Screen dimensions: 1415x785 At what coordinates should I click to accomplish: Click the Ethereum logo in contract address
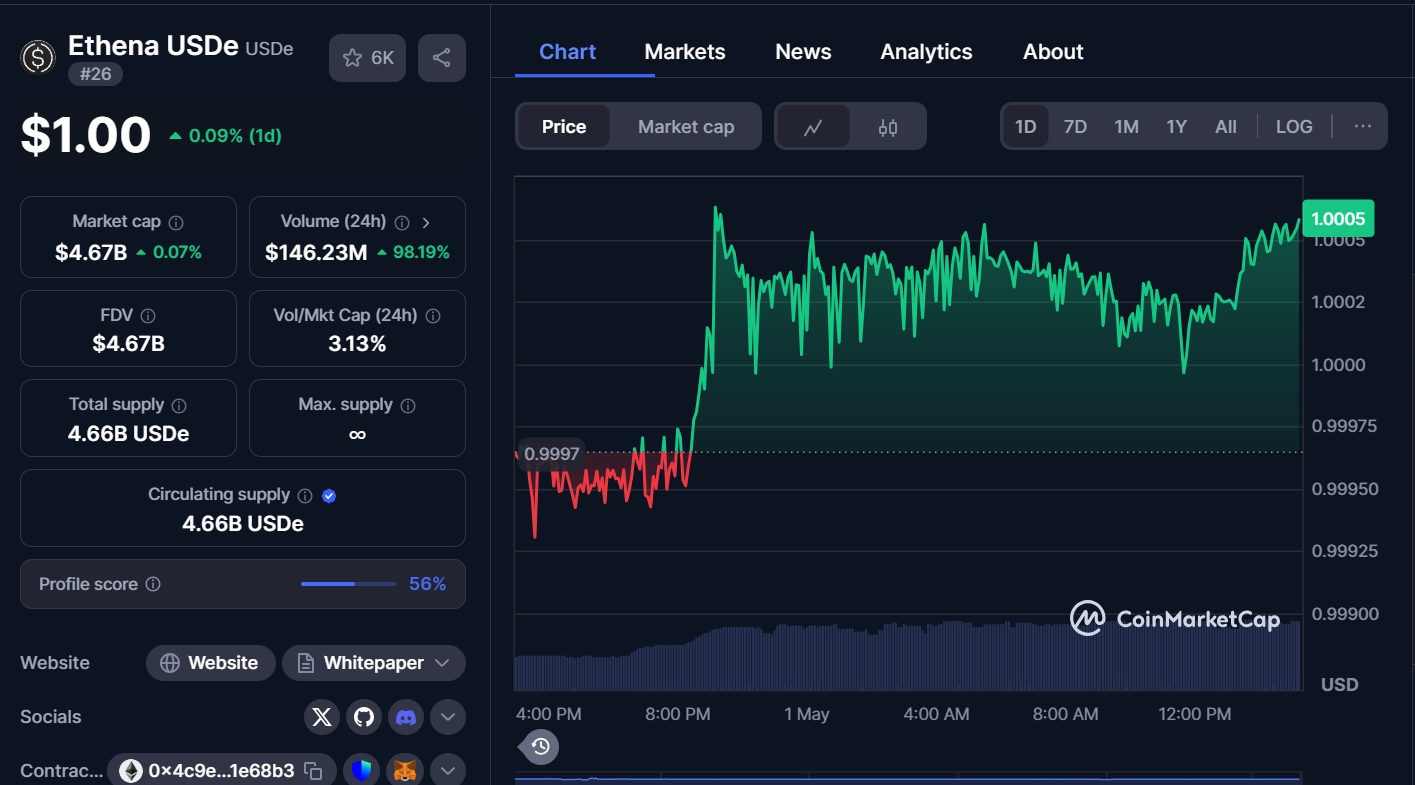[x=131, y=771]
